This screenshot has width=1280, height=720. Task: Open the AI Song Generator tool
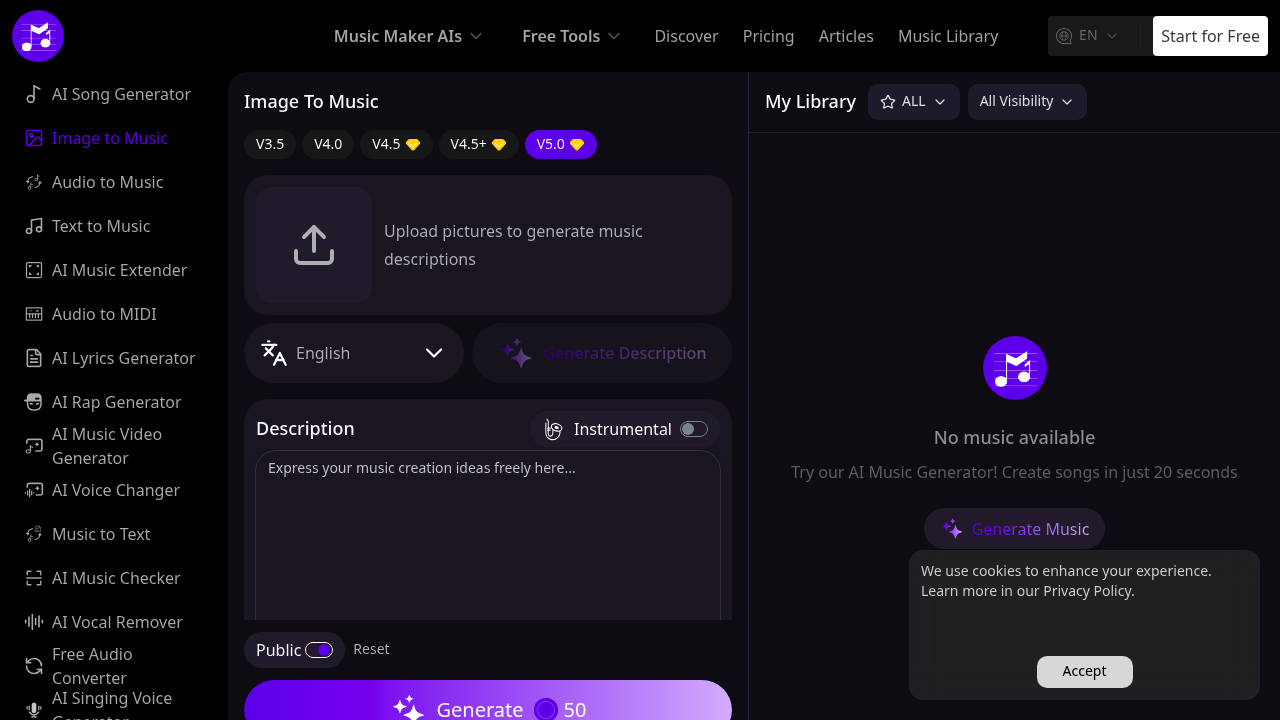coord(120,94)
